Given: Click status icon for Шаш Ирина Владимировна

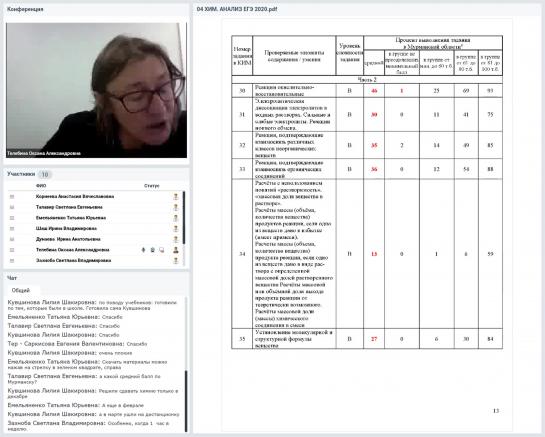Looking at the screenshot, I should [x=176, y=228].
